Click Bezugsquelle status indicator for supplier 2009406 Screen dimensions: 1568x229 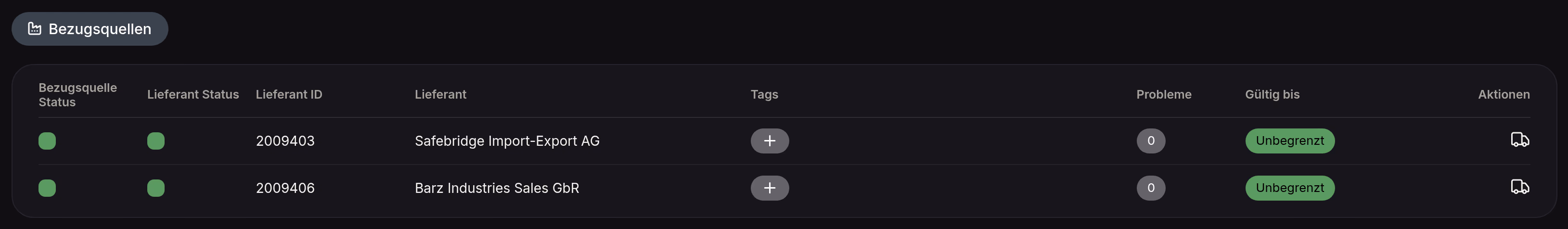pos(47,188)
